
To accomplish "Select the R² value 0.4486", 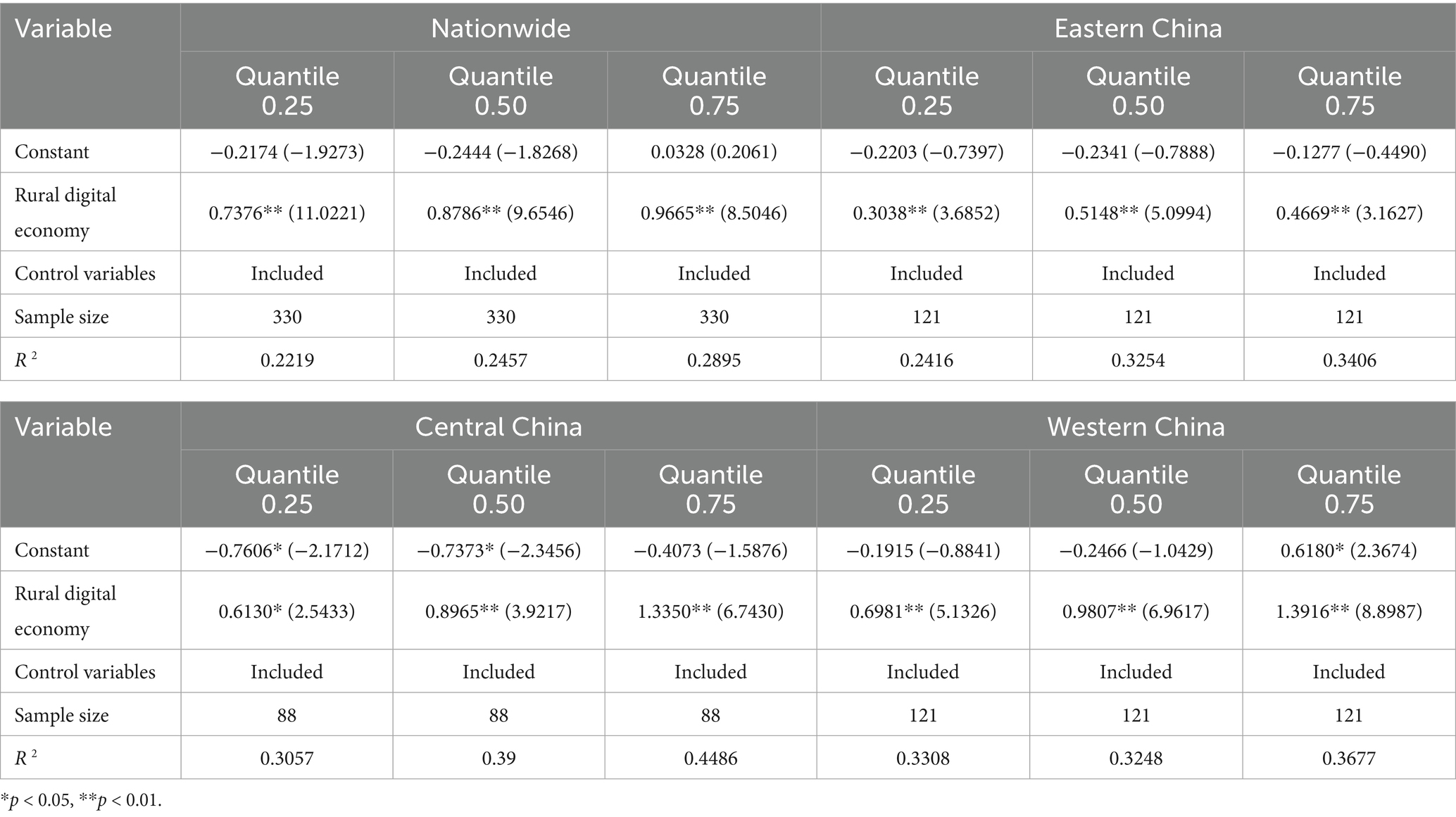I will [x=710, y=759].
